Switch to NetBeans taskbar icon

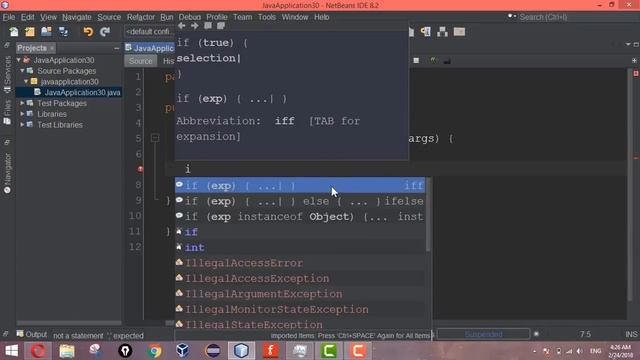pos(241,351)
